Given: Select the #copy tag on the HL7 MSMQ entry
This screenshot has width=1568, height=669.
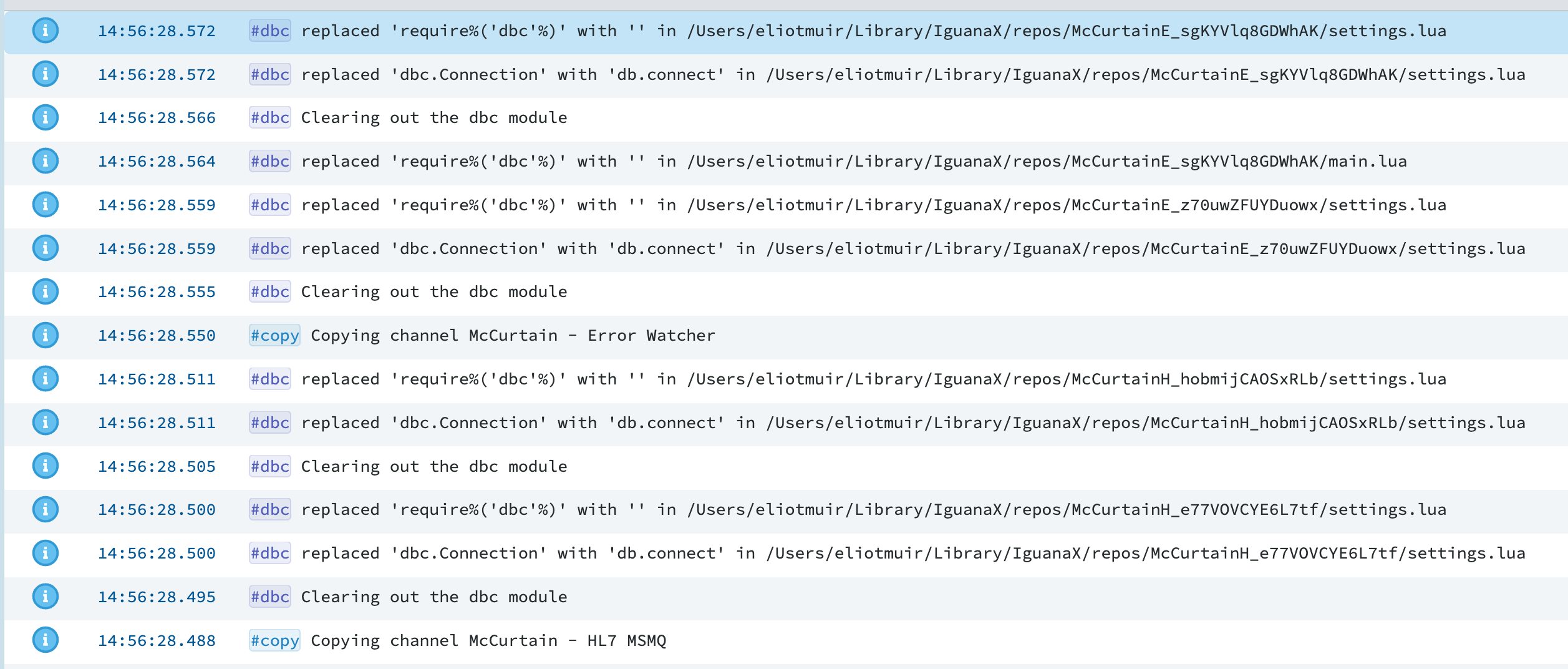Looking at the screenshot, I should pos(274,640).
